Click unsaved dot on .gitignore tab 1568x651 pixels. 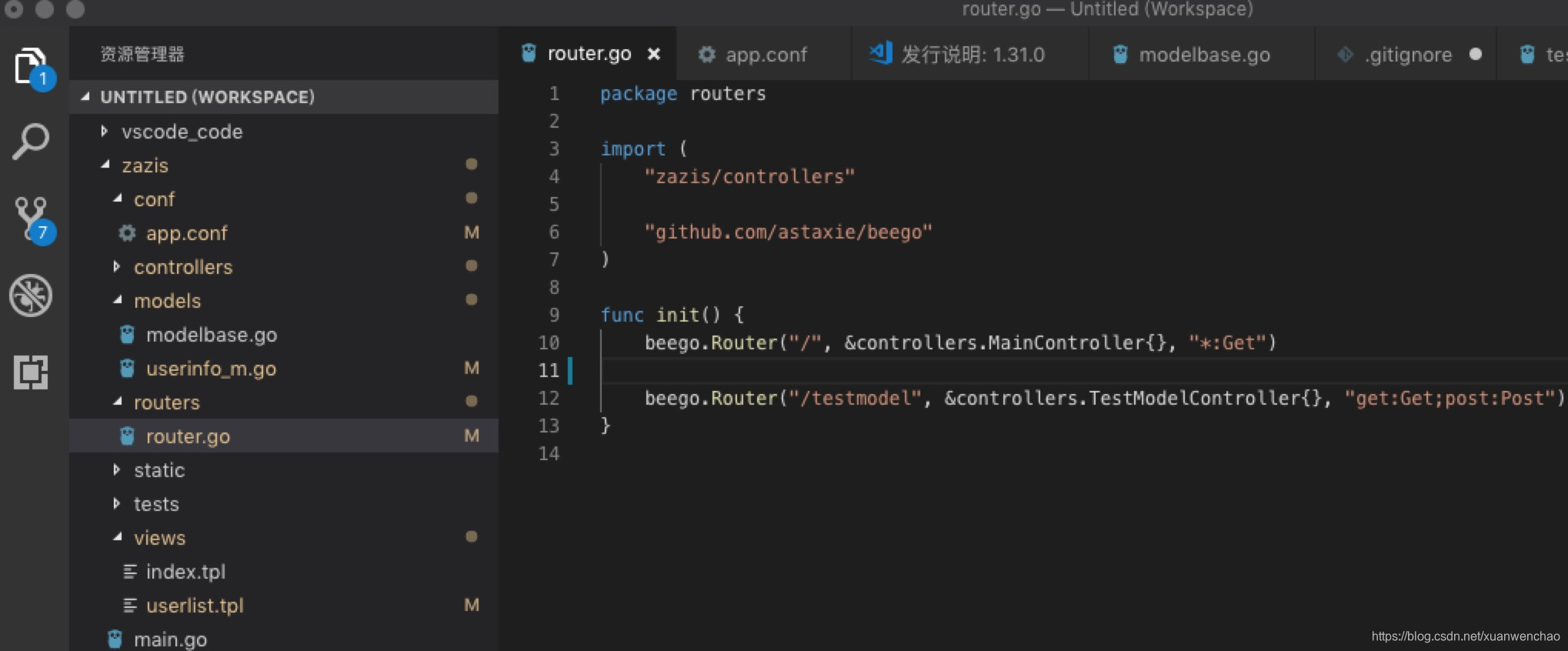click(x=1475, y=54)
